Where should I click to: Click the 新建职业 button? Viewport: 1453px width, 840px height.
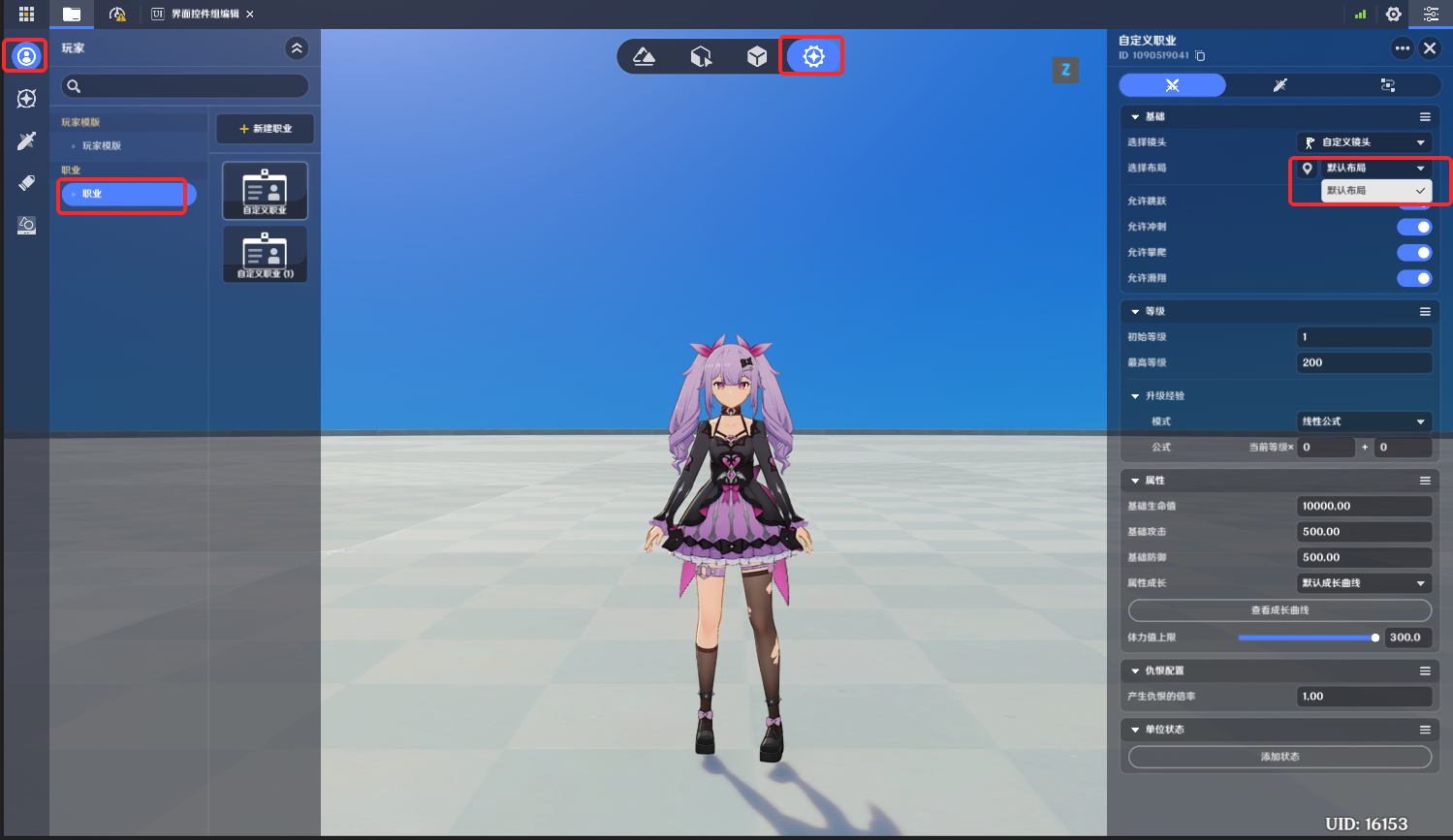coord(265,129)
